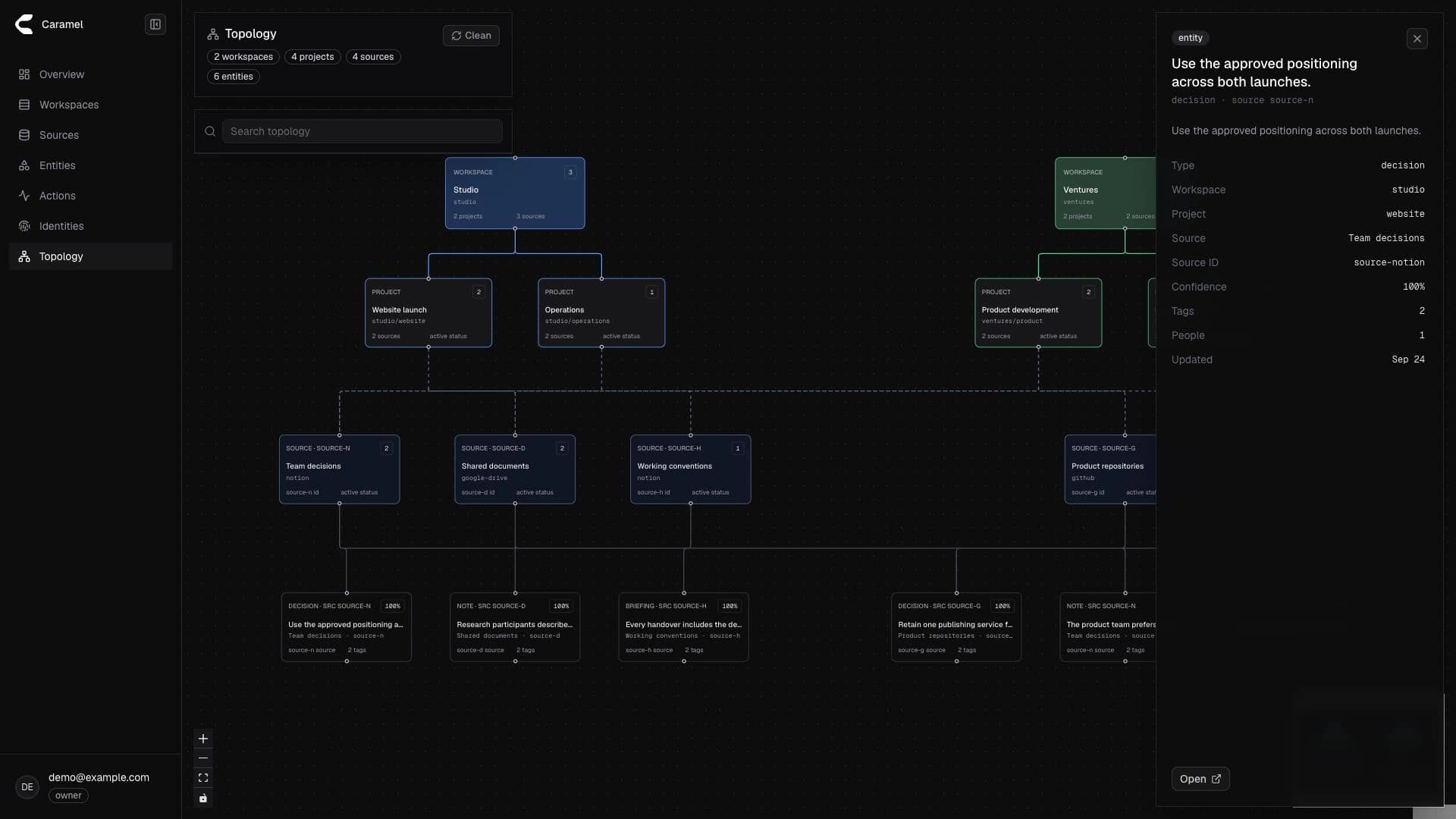The image size is (1456, 819).
Task: Open Actions from sidebar
Action: 90,196
